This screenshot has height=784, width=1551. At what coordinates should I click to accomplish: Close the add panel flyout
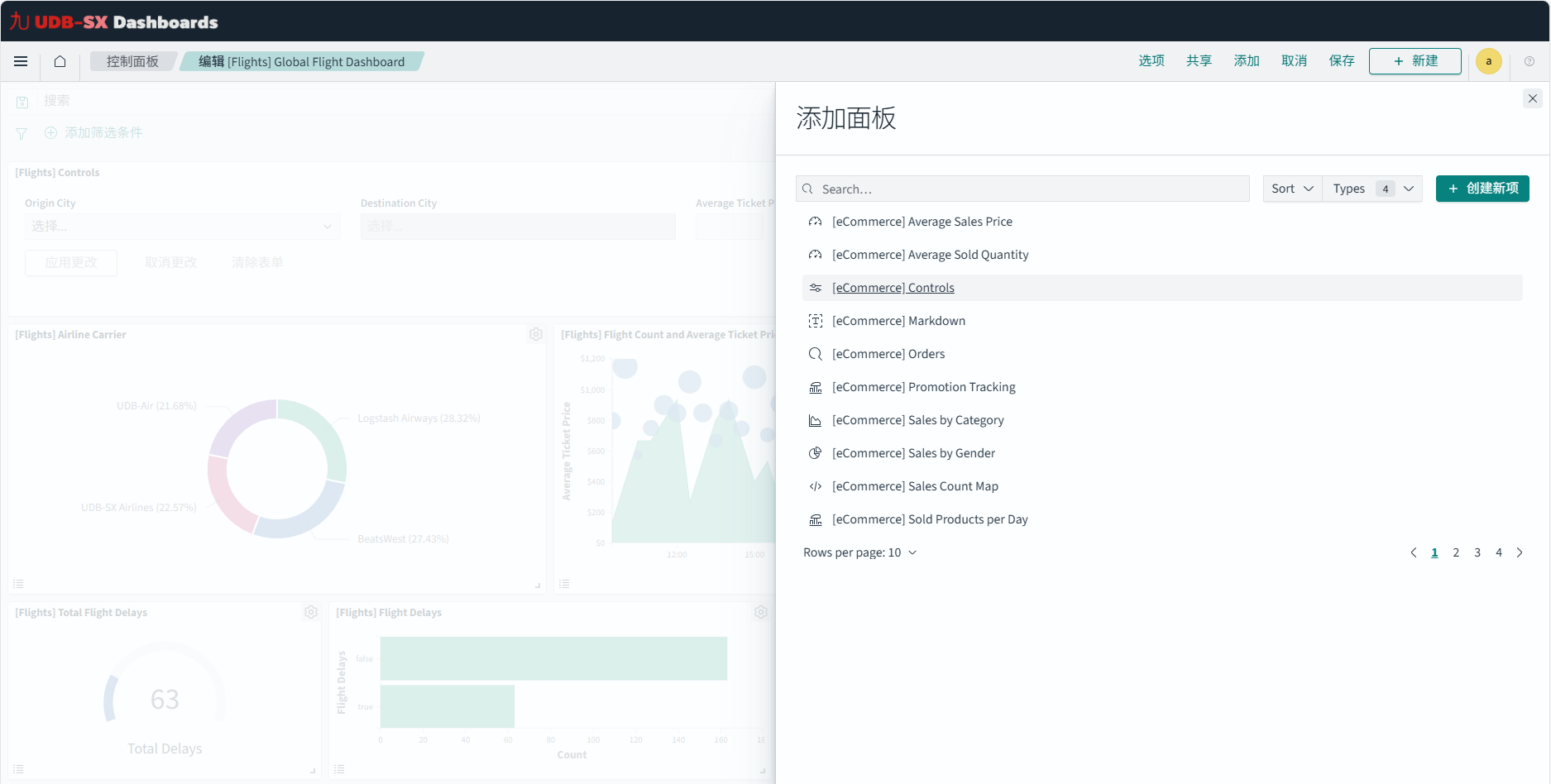pyautogui.click(x=1532, y=98)
